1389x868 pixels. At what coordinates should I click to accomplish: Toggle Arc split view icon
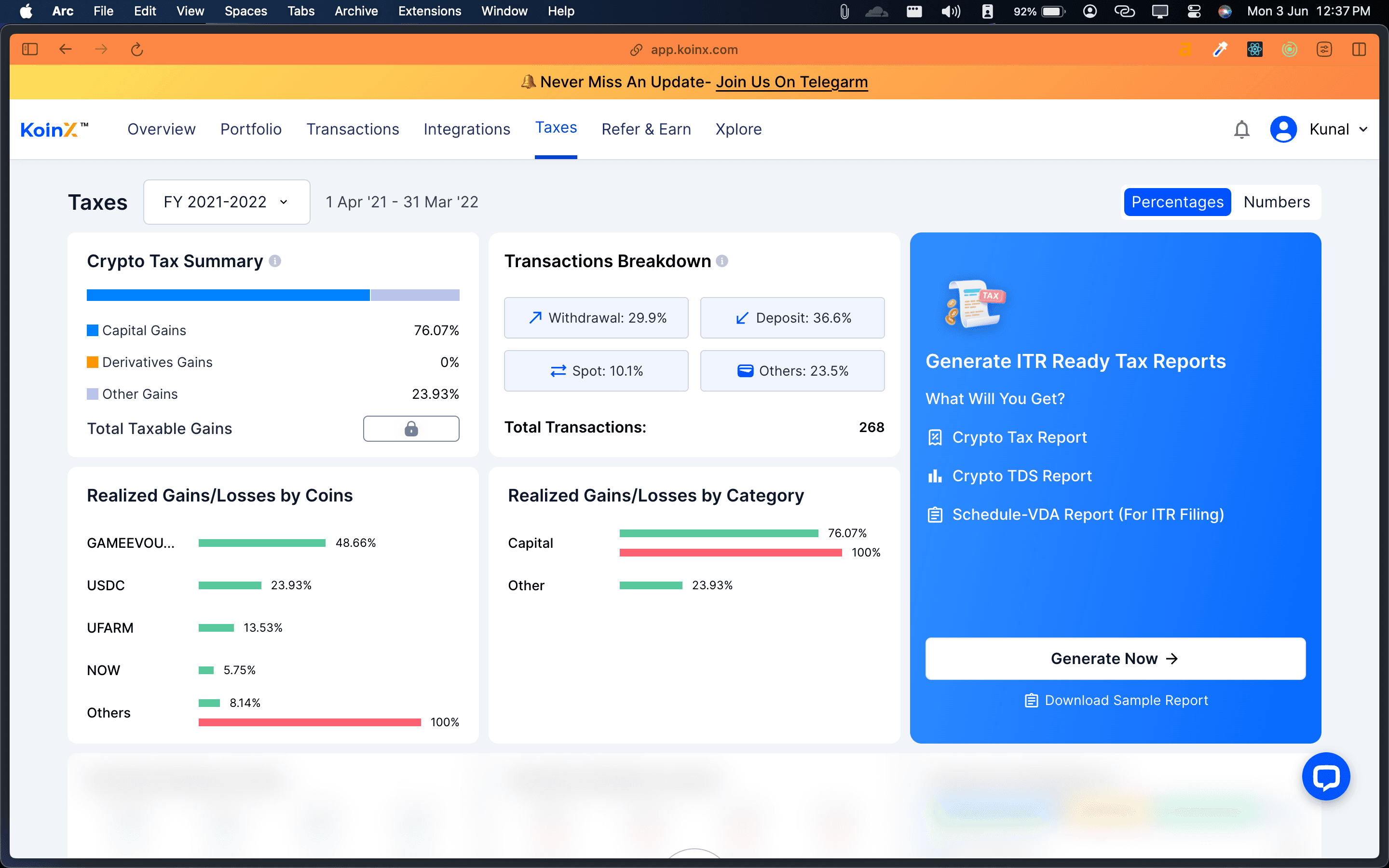1359,50
